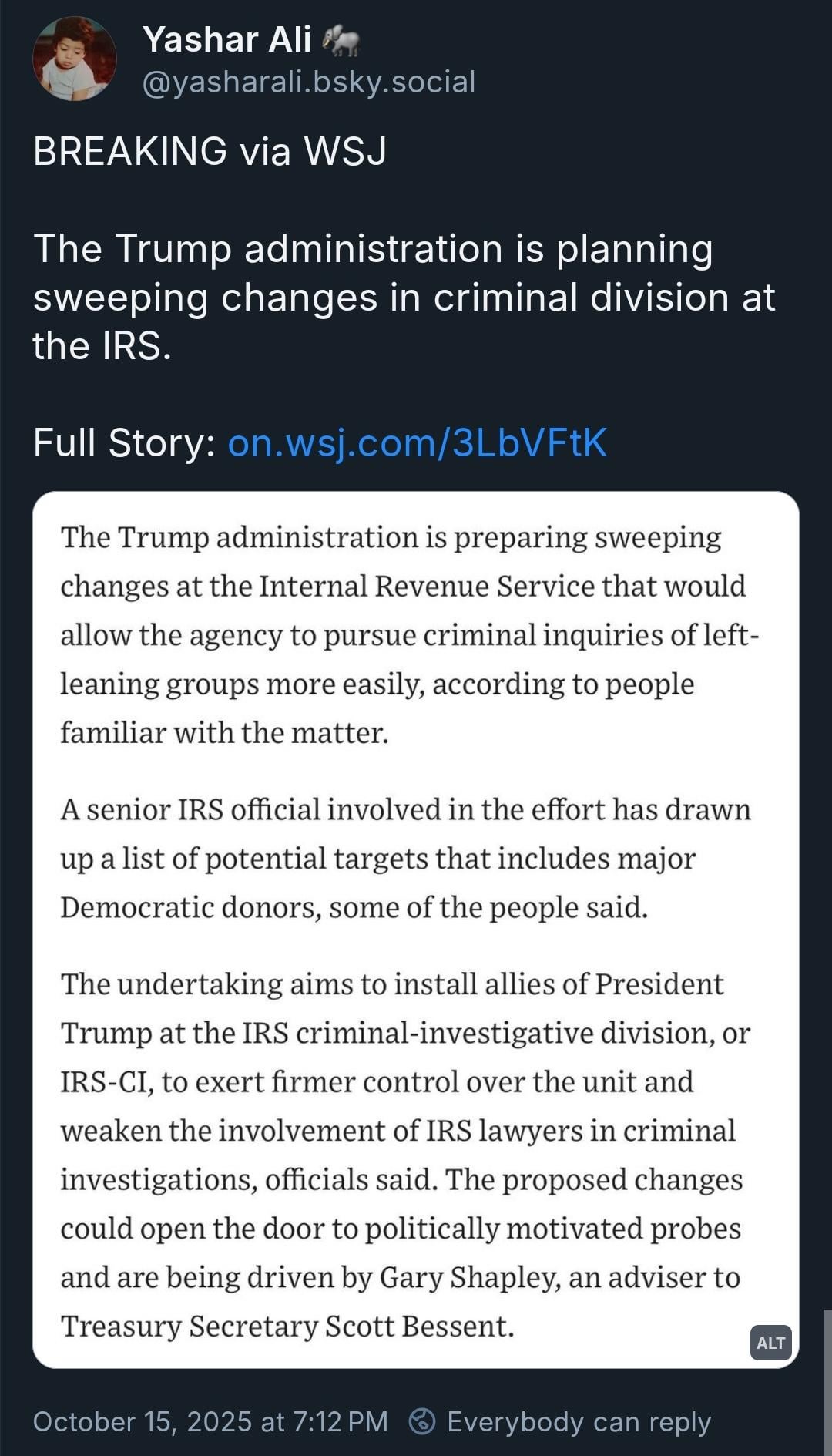Screen dimensions: 832x1456
Task: Click the article paragraph mentioning Internal Revenue Service
Action: click(x=408, y=634)
